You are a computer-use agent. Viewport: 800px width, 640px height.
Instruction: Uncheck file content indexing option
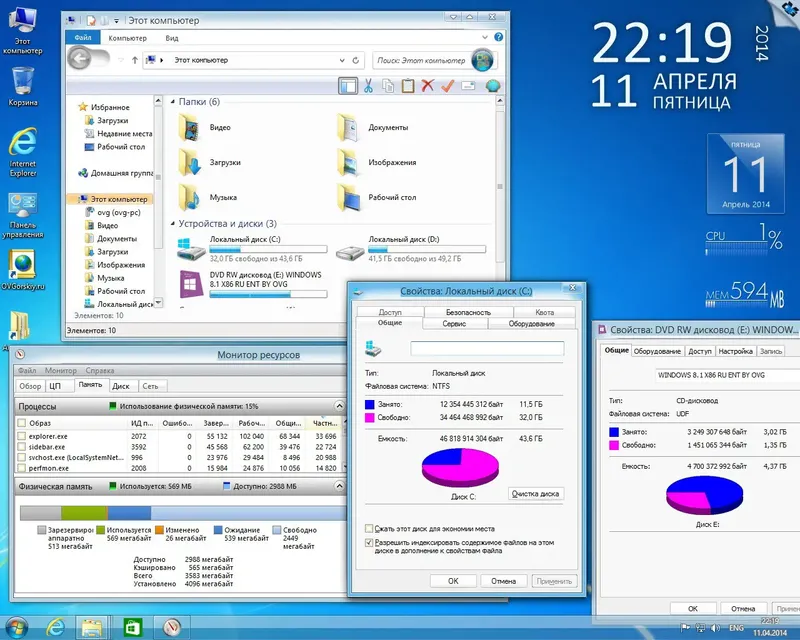[x=370, y=543]
